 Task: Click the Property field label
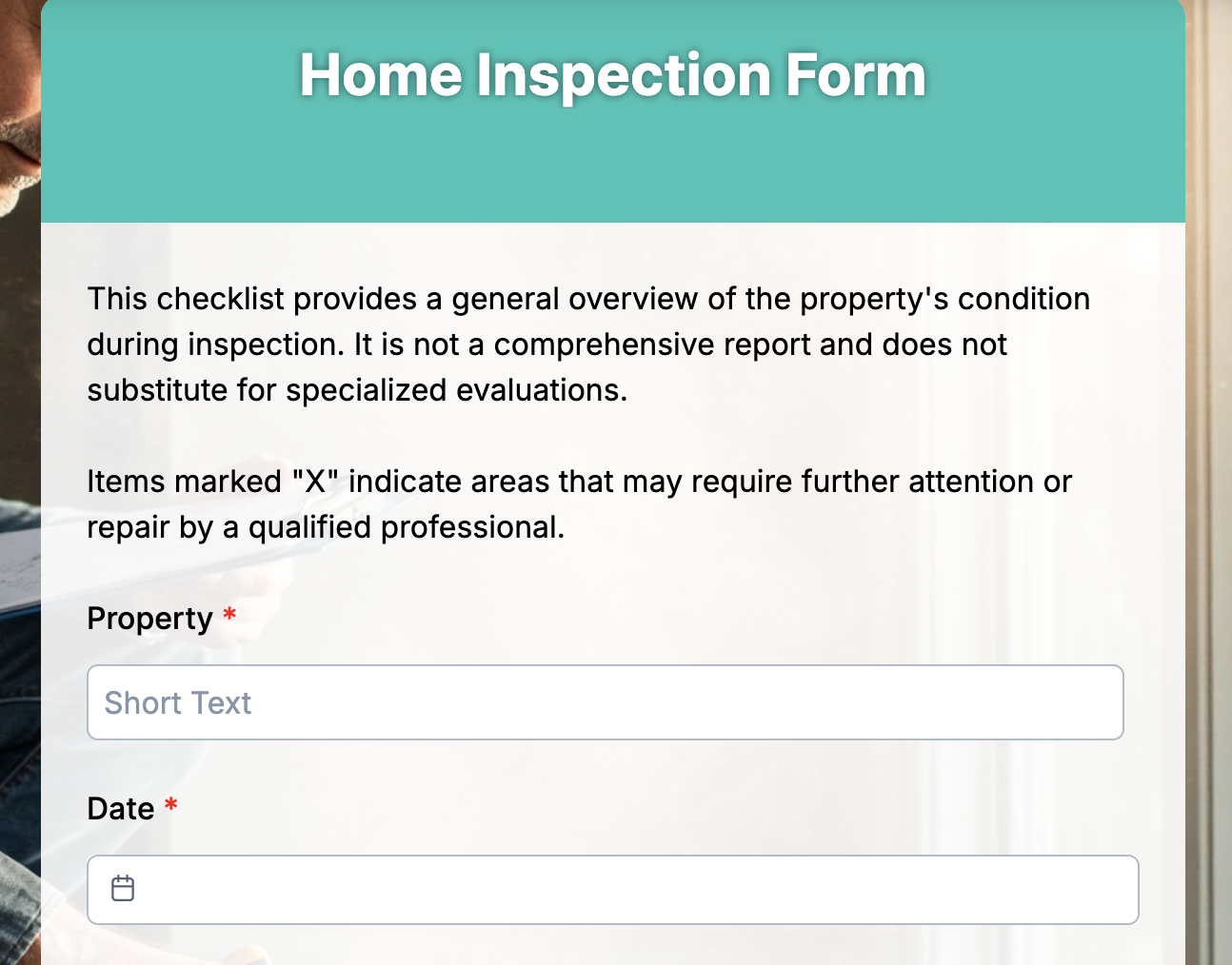pos(149,619)
